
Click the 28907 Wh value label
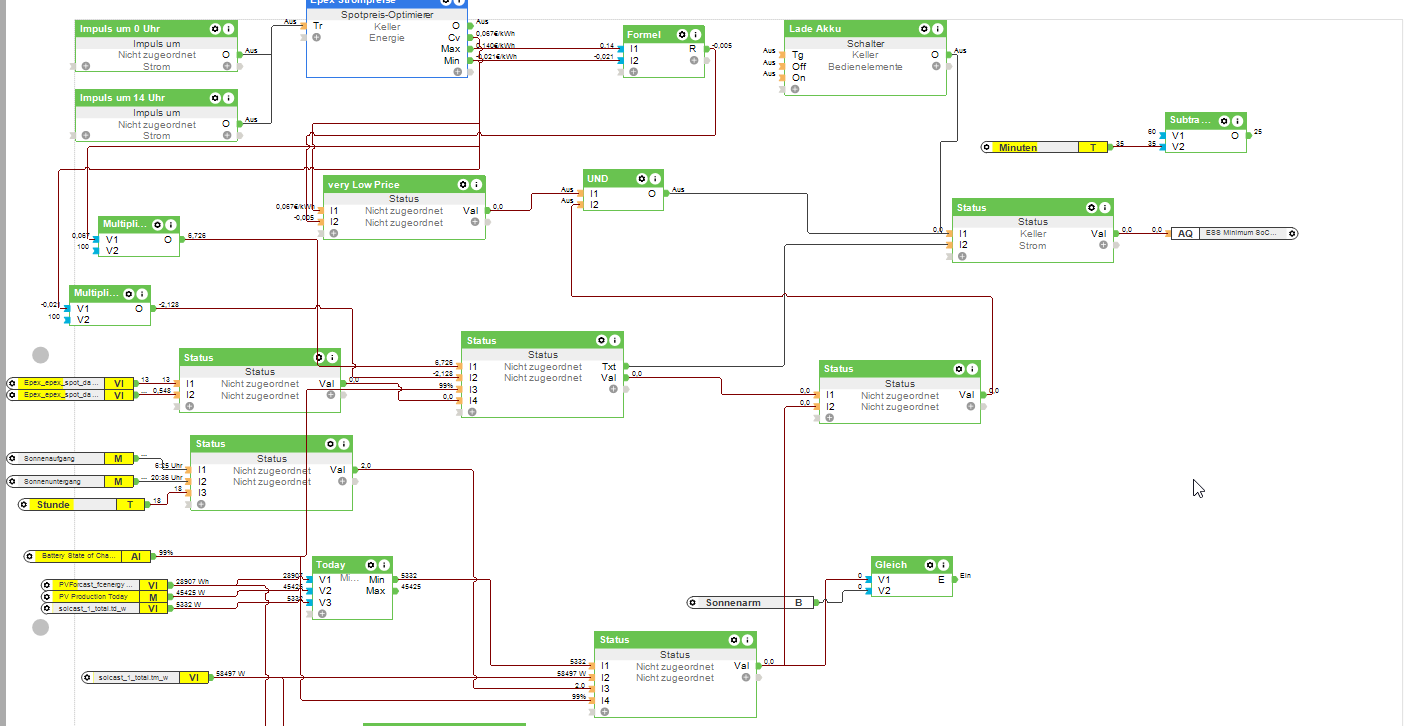tap(192, 582)
